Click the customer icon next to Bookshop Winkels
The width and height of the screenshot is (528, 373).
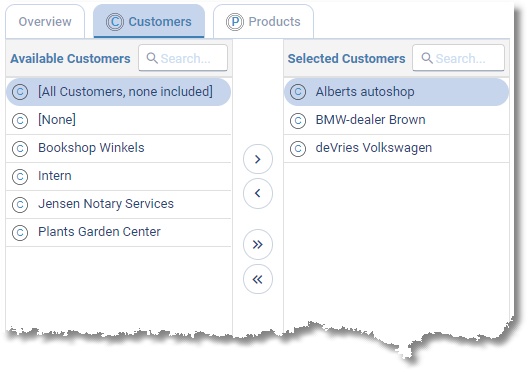[20, 148]
